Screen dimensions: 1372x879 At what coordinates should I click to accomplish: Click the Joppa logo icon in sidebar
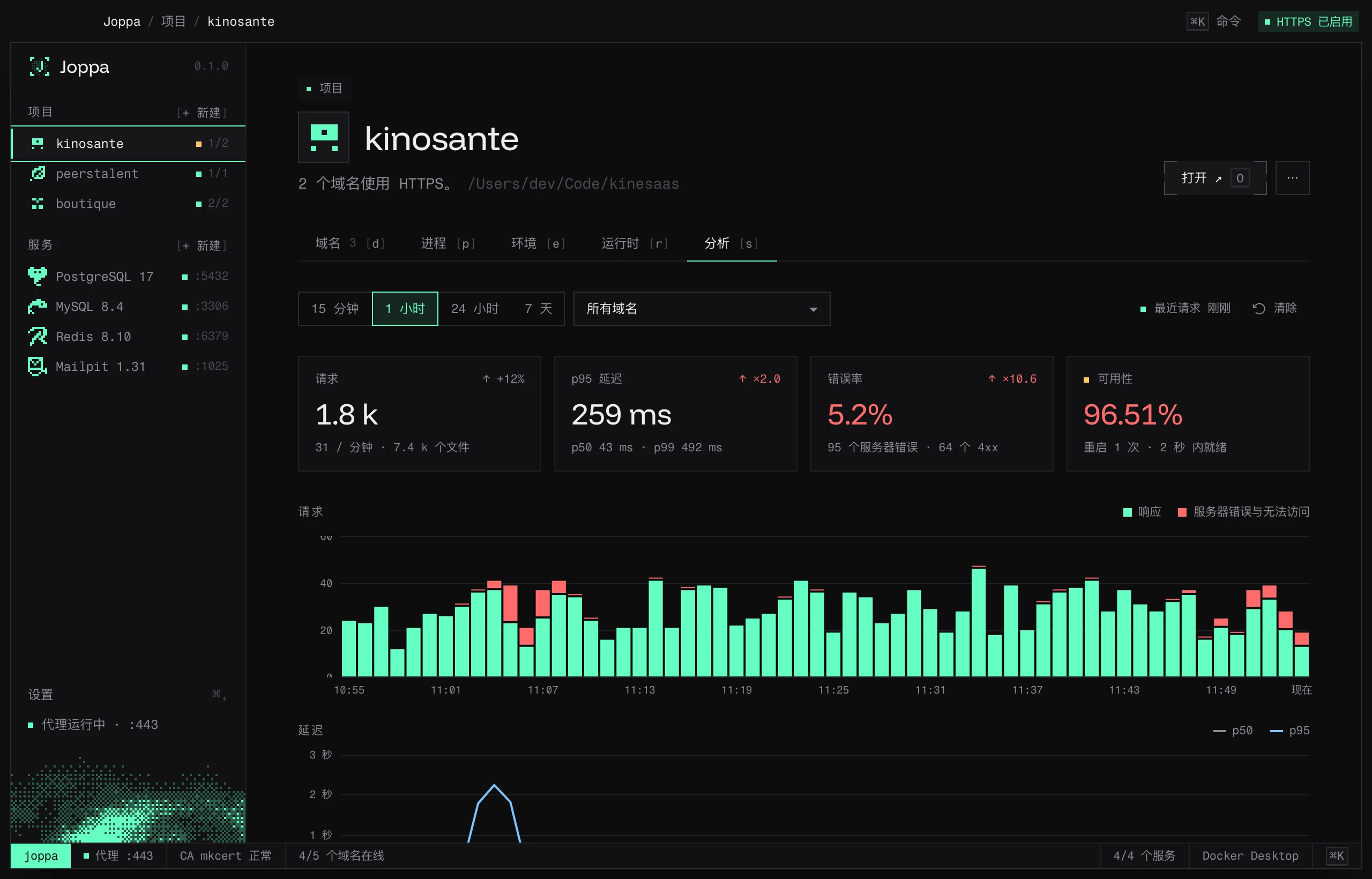pos(39,67)
